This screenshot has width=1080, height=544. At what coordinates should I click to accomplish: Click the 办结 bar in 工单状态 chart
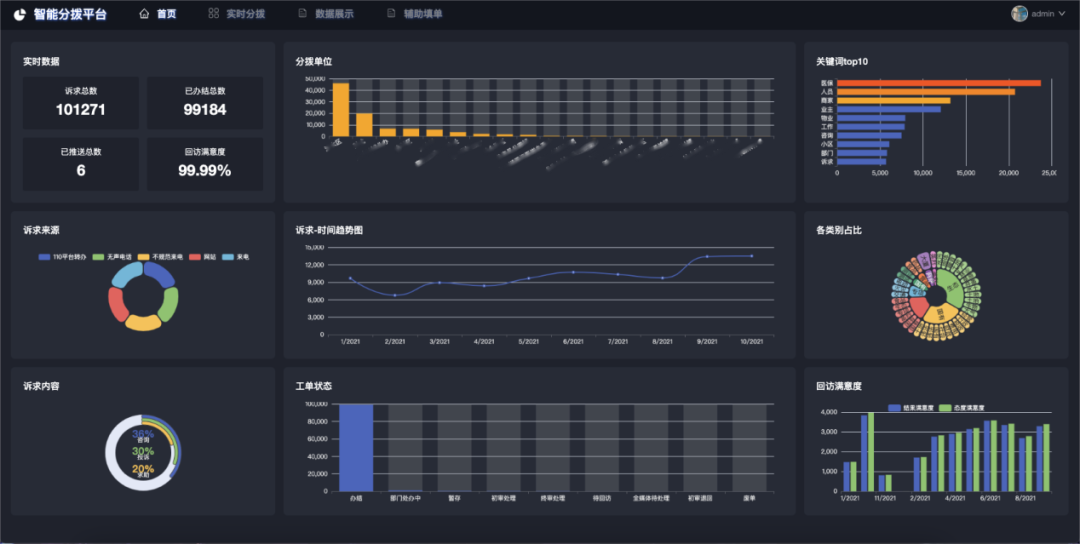tap(356, 447)
